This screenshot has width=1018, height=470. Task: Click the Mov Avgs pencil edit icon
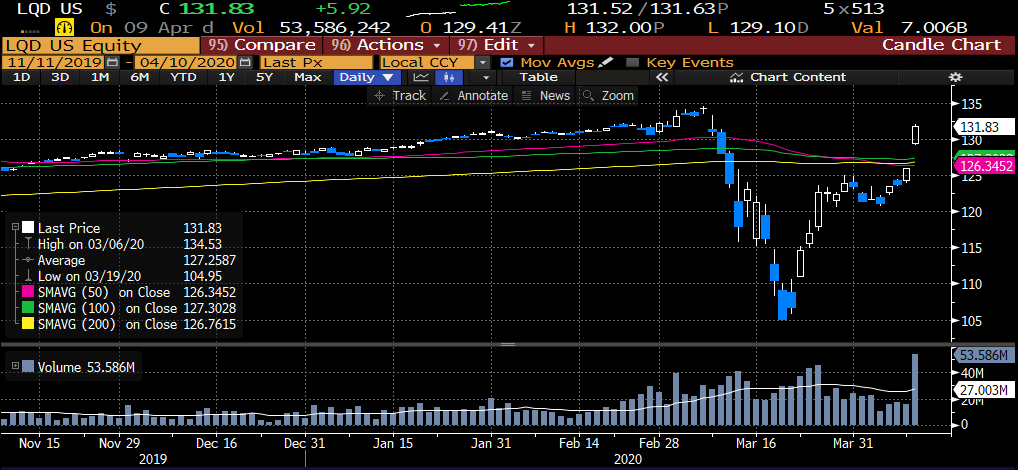coord(605,62)
